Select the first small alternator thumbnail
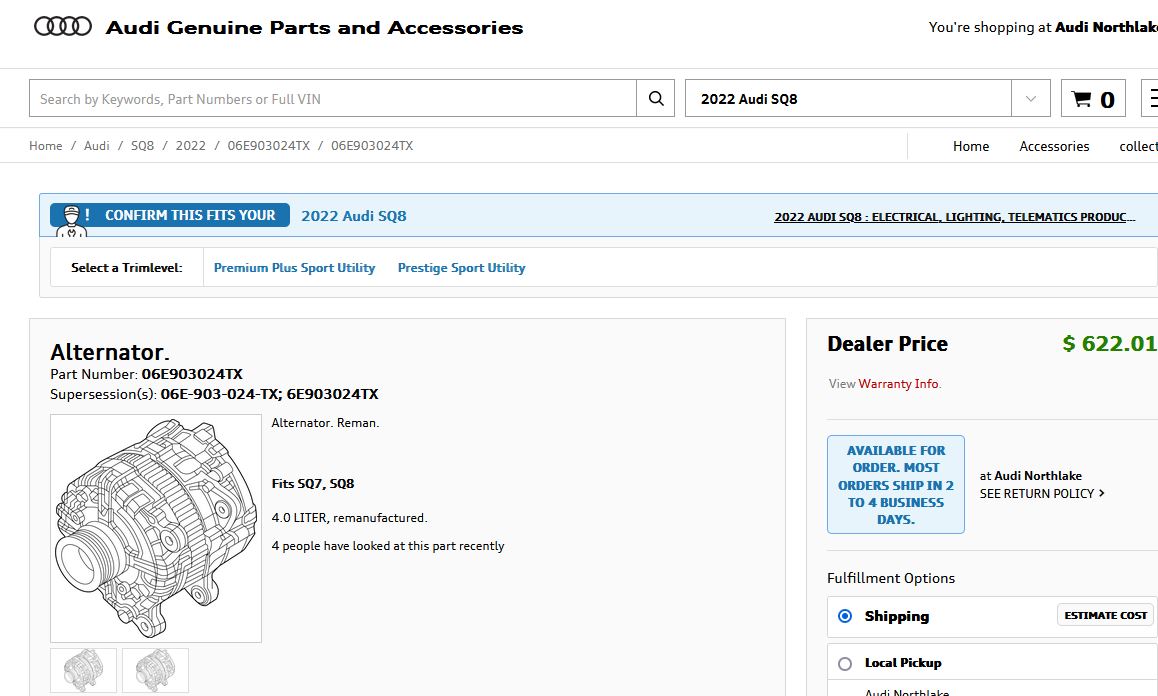Screen dimensions: 1158x696 83,670
